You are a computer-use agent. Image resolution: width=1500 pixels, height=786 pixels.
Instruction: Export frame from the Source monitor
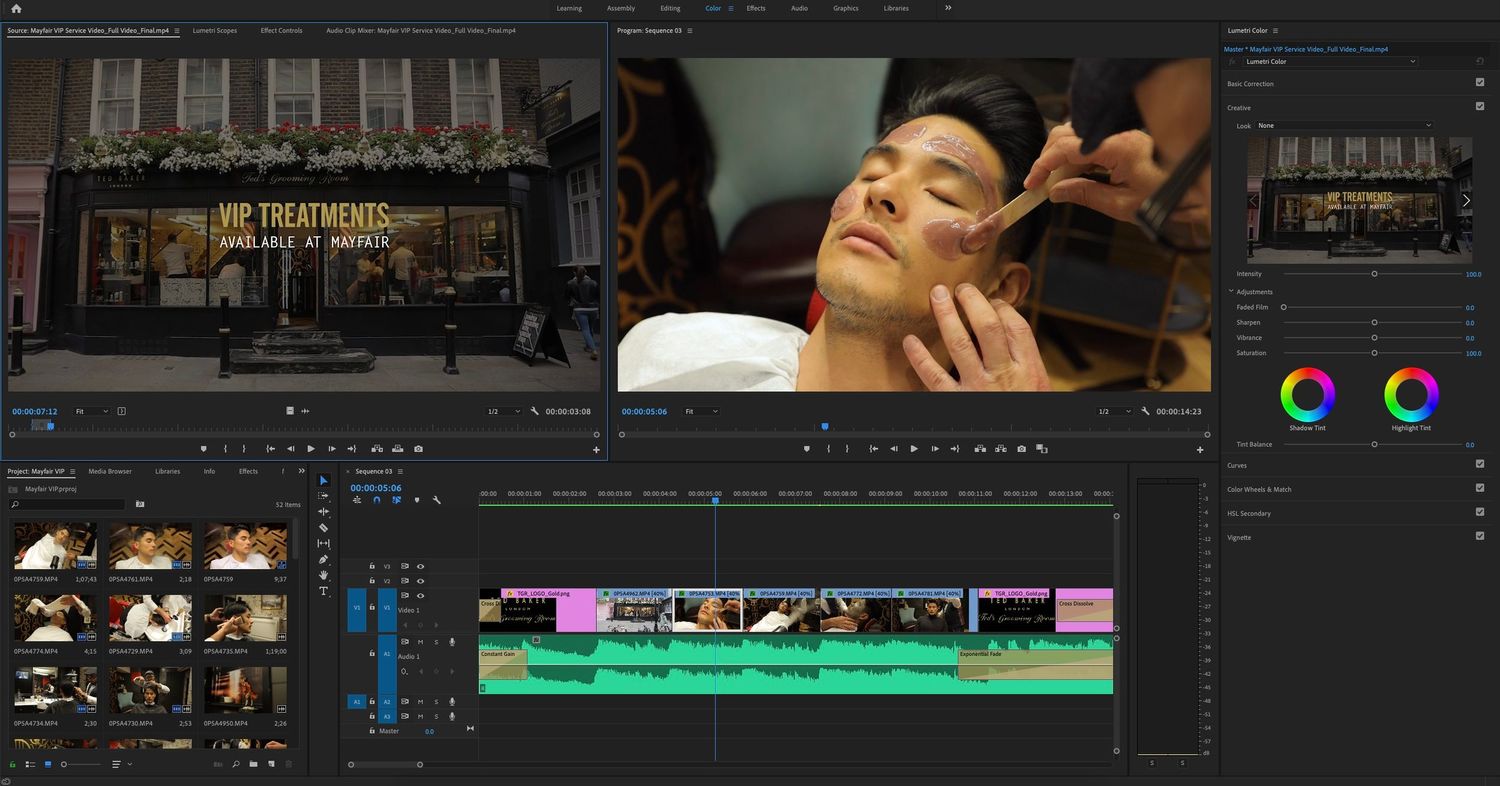(x=418, y=449)
